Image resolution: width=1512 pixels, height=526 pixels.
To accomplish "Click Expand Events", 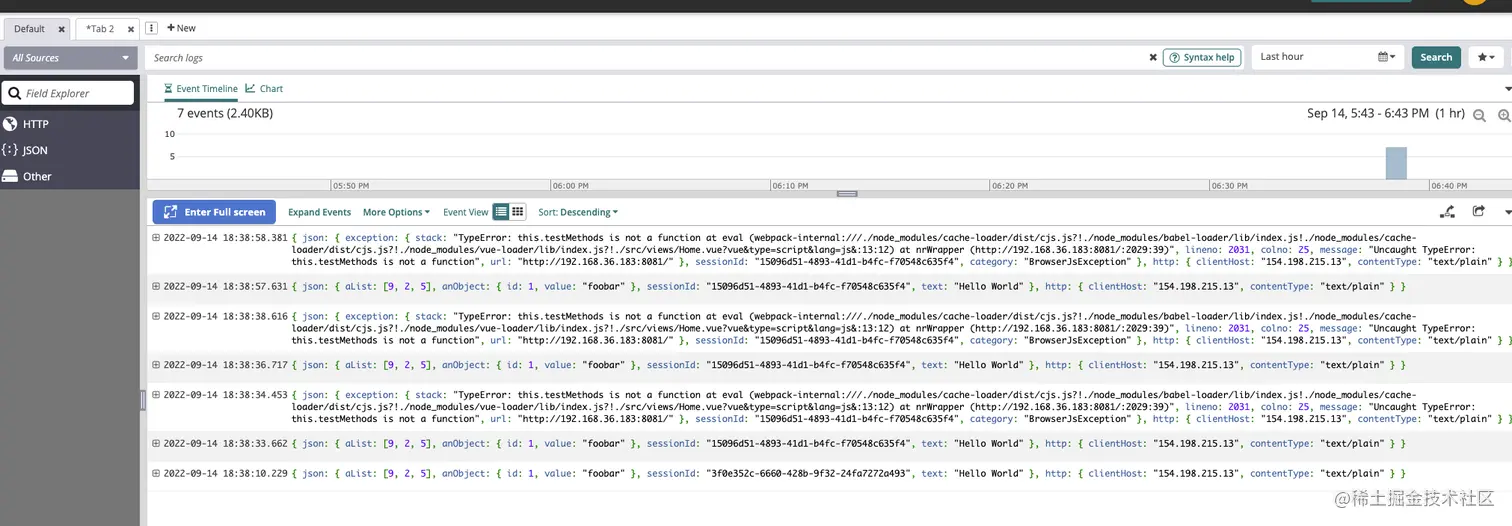I will tap(319, 212).
